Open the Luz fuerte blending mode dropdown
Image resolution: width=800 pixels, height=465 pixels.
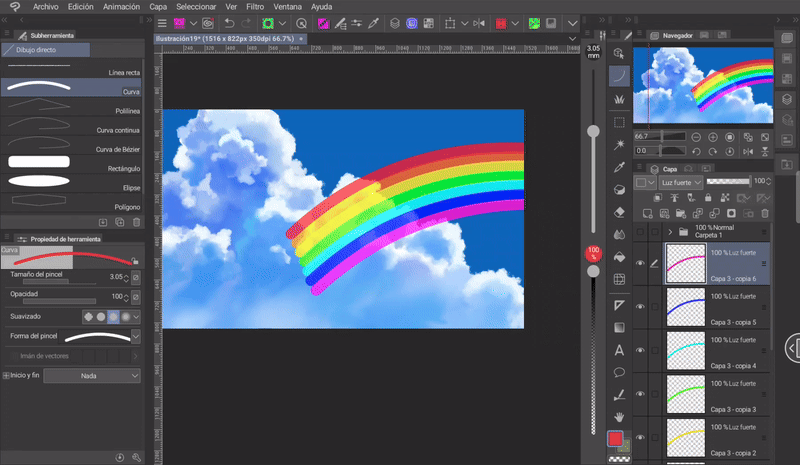pyautogui.click(x=680, y=183)
